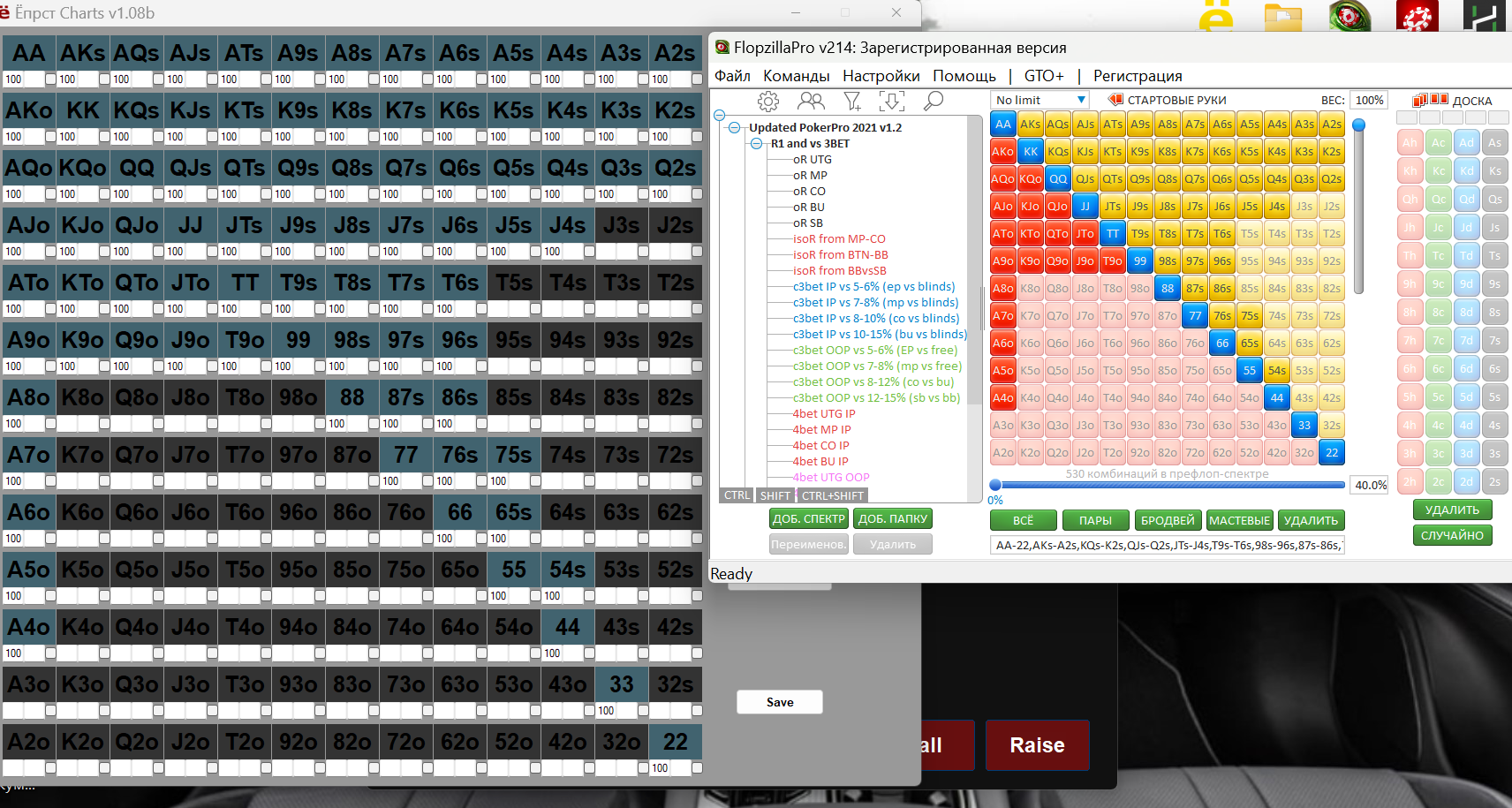Viewport: 1512px width, 808px height.
Task: Click the AKo hand cell in Flopzilla matrix
Action: [1003, 152]
